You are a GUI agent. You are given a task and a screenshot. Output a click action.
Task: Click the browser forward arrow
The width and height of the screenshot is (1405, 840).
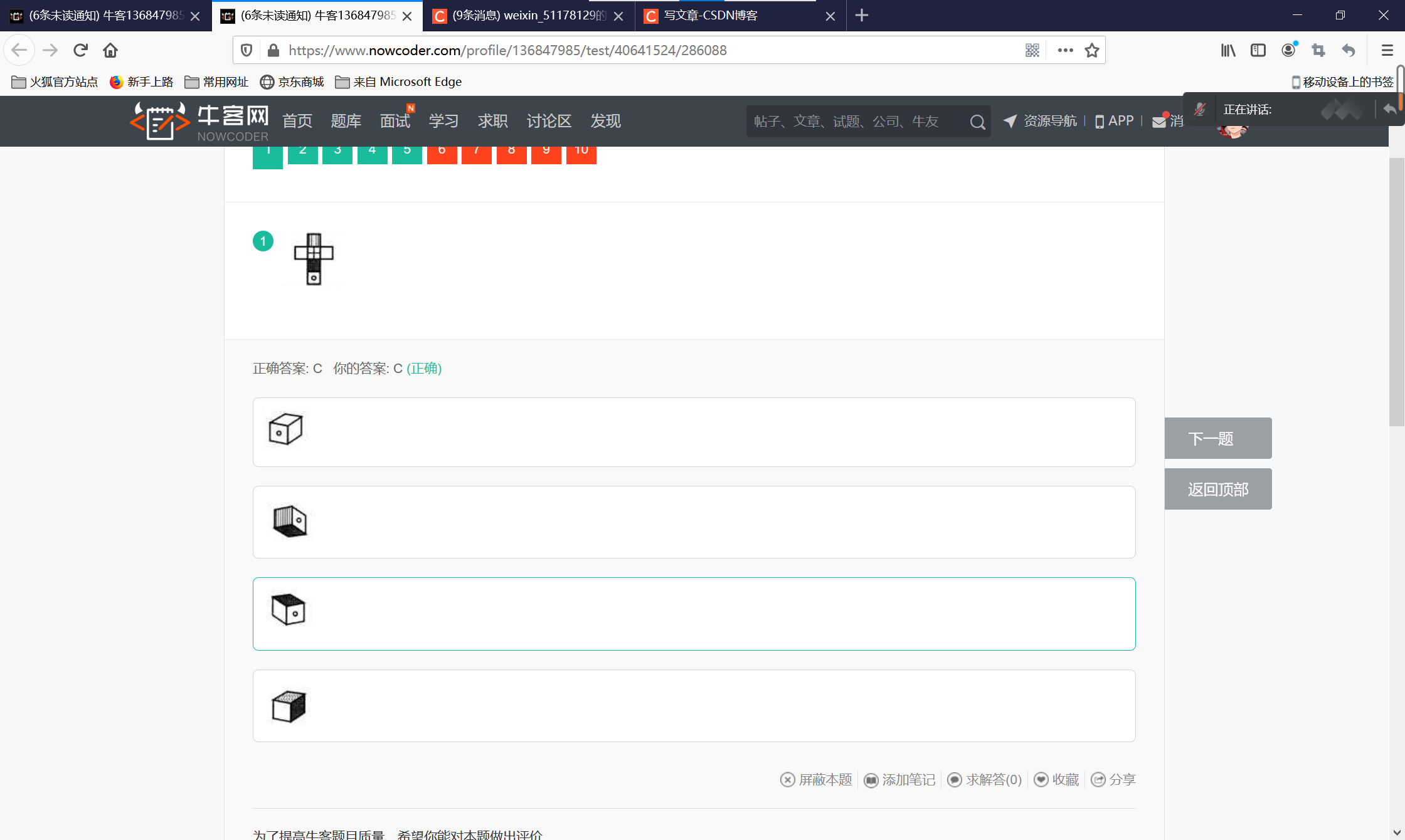(x=50, y=50)
